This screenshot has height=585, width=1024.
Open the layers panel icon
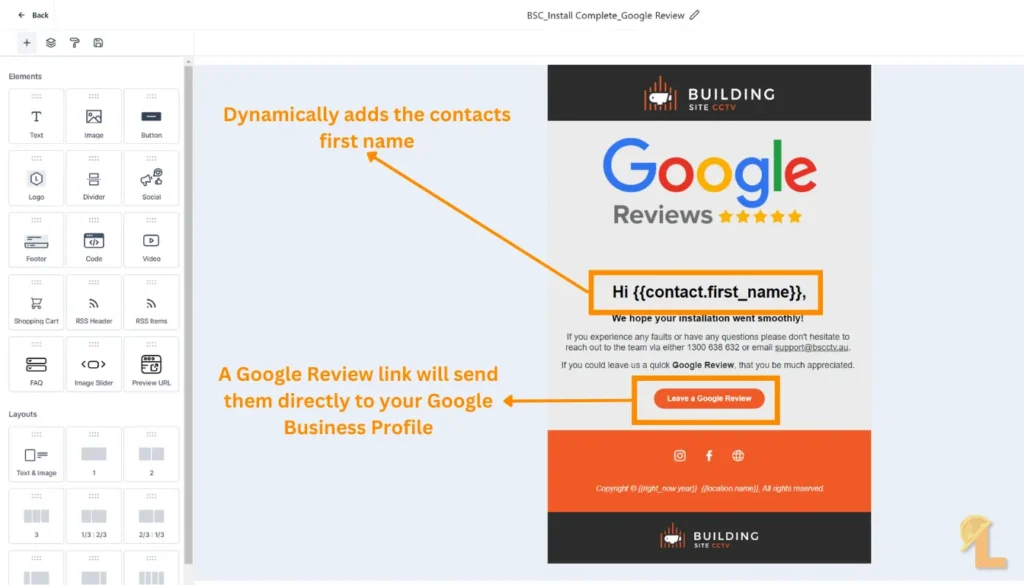tap(50, 43)
